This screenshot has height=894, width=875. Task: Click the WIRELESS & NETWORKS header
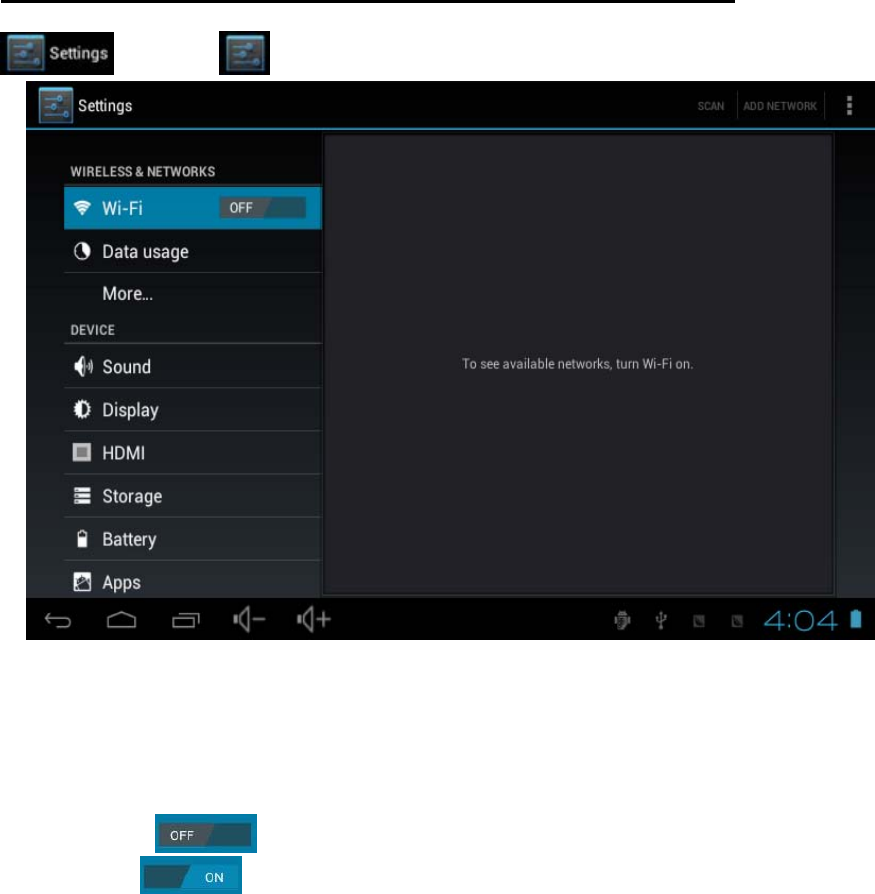click(143, 172)
